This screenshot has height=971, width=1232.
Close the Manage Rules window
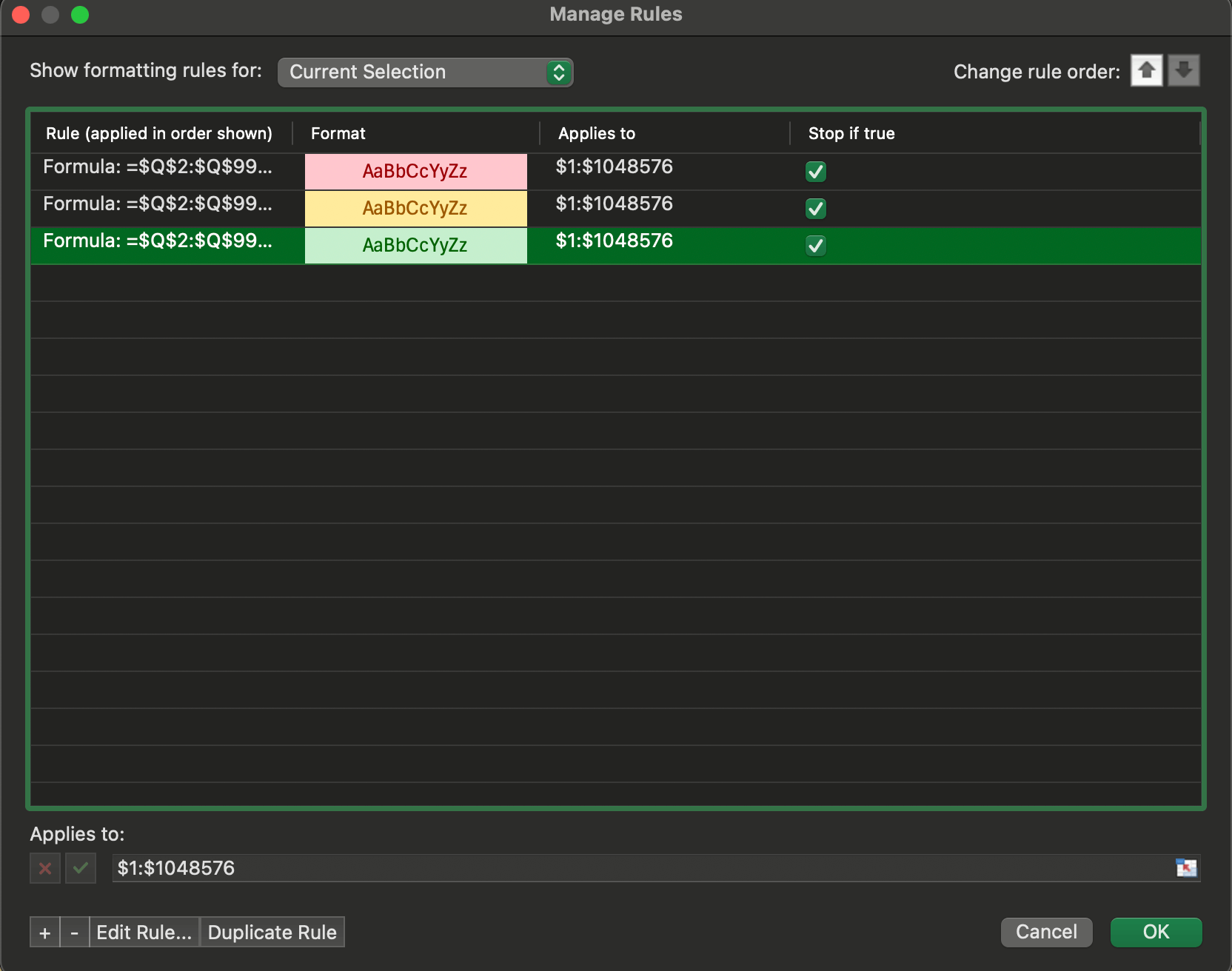coord(21,15)
